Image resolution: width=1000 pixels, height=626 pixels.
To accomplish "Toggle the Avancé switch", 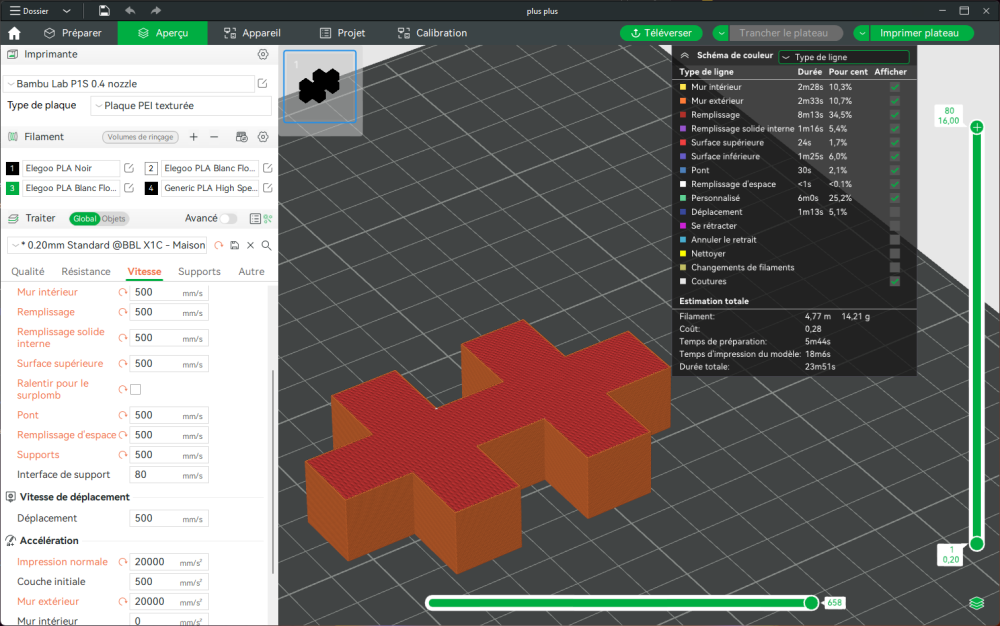I will [x=228, y=219].
